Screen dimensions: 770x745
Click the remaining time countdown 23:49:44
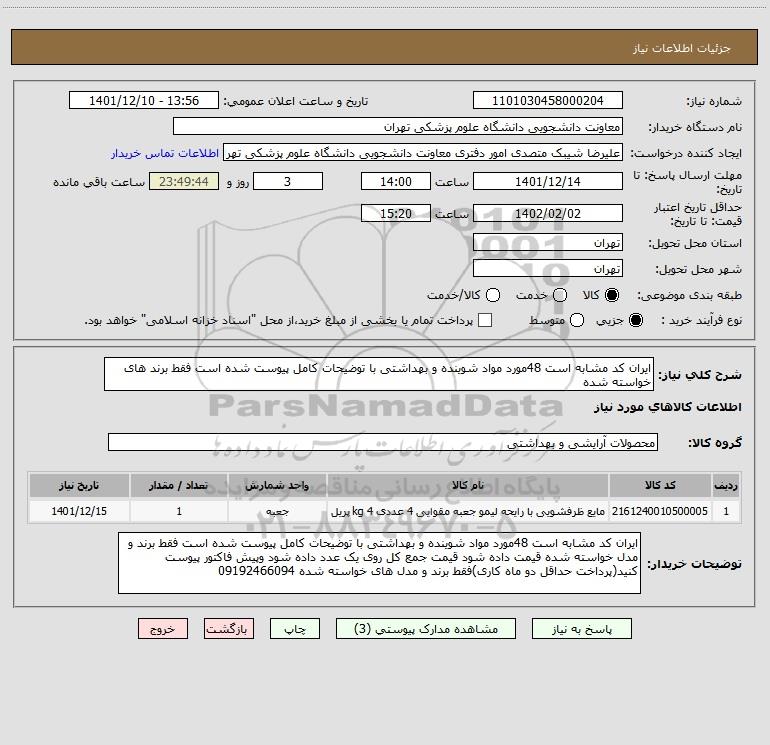coord(184,181)
